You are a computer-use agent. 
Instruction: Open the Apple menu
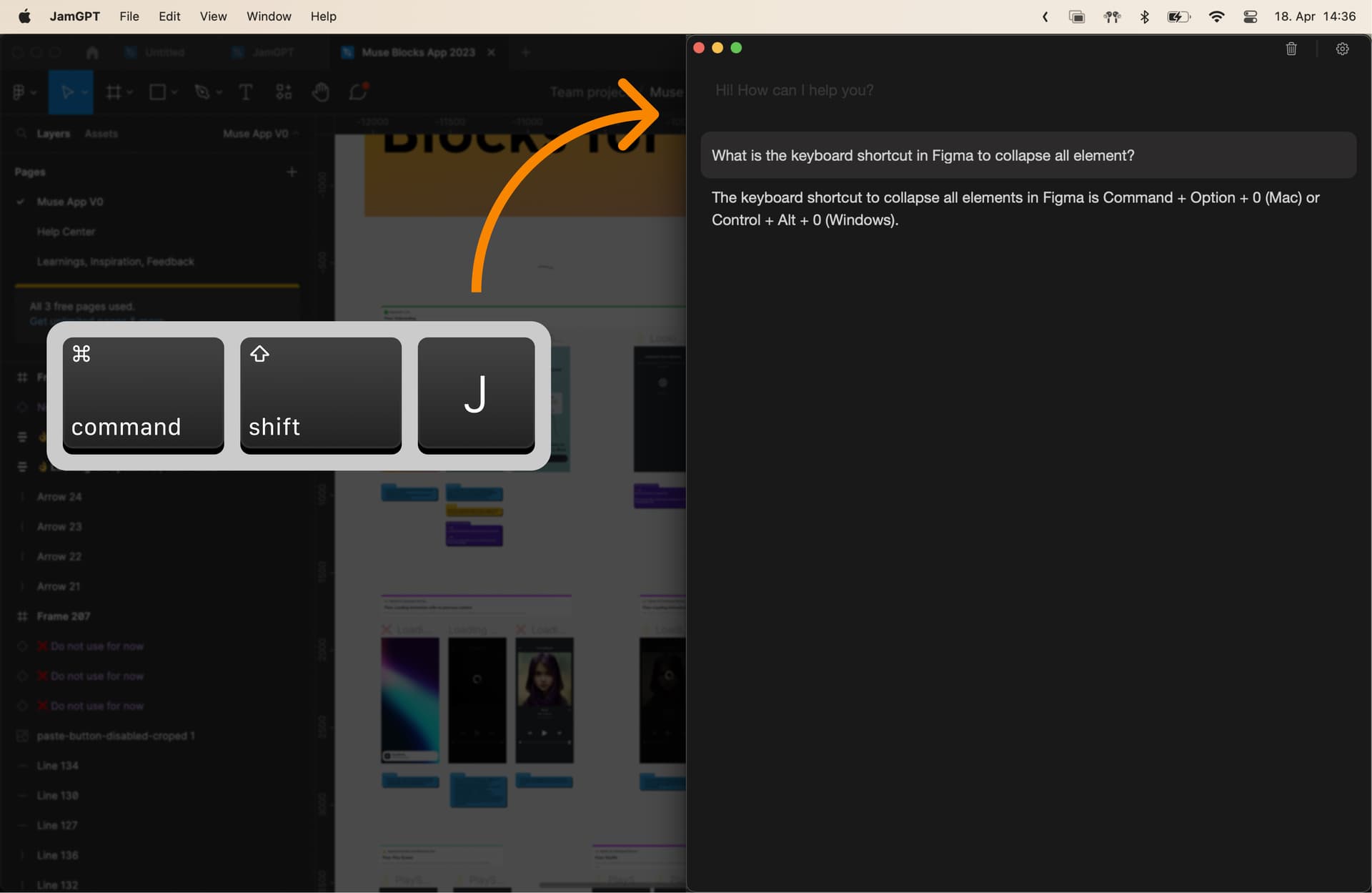24,16
